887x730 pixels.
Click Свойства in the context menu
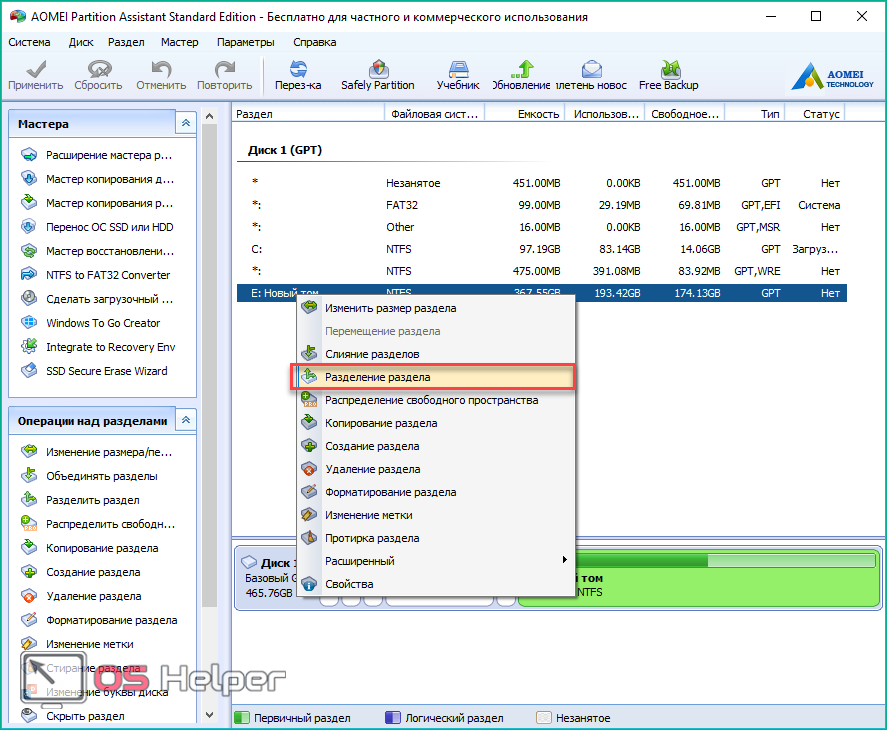[x=349, y=584]
